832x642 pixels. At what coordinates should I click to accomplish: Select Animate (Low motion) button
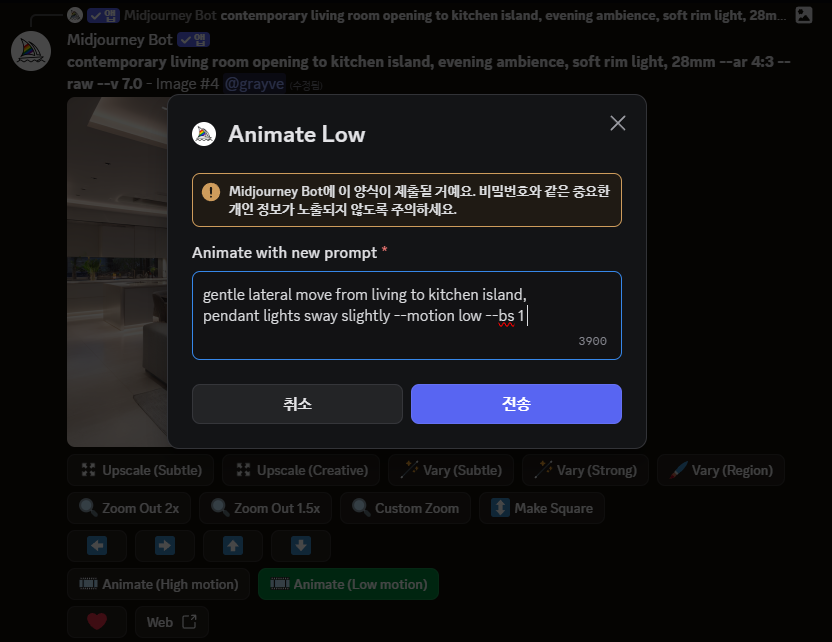point(349,584)
